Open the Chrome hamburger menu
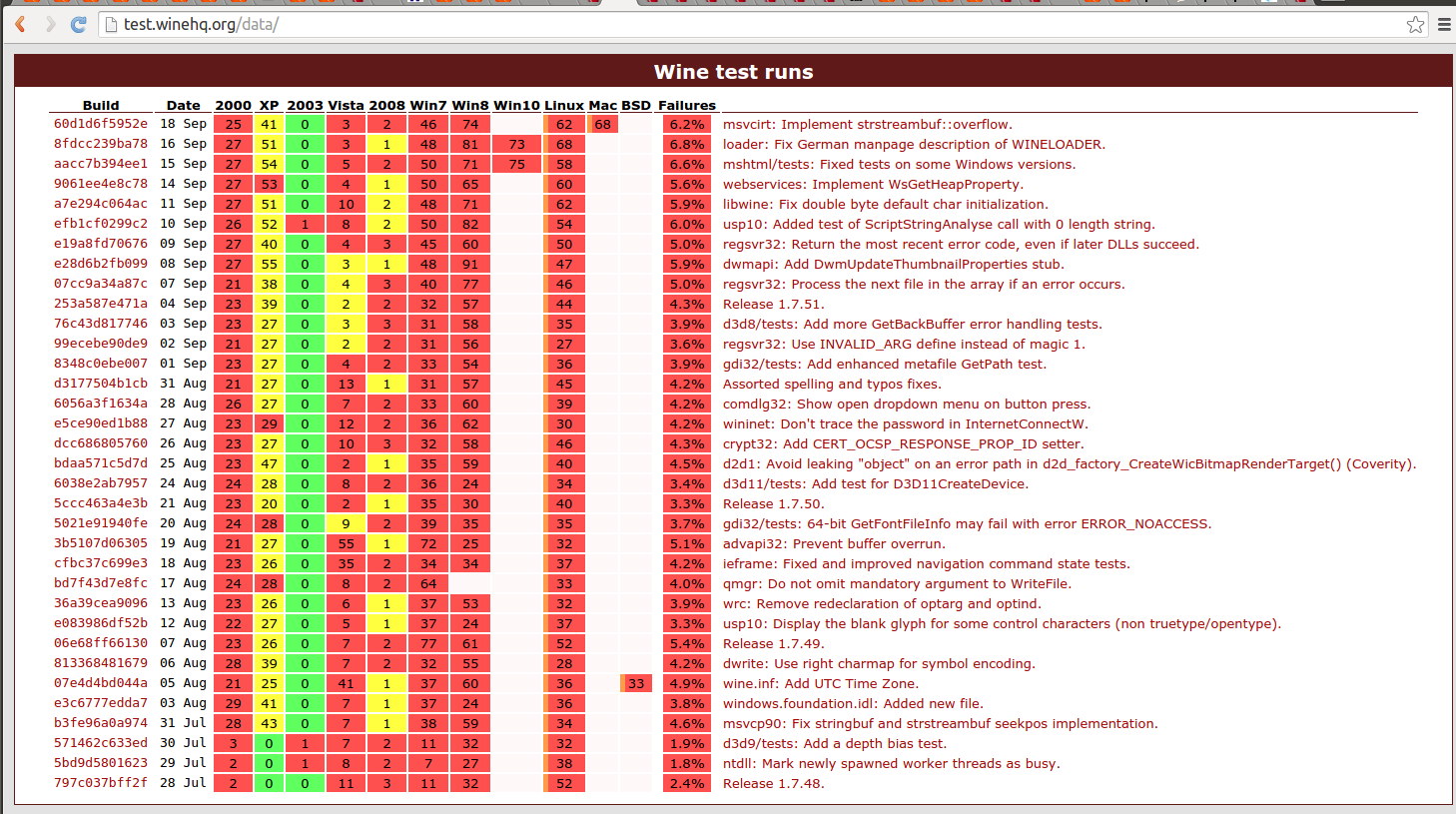The height and width of the screenshot is (814, 1456). pos(1444,24)
